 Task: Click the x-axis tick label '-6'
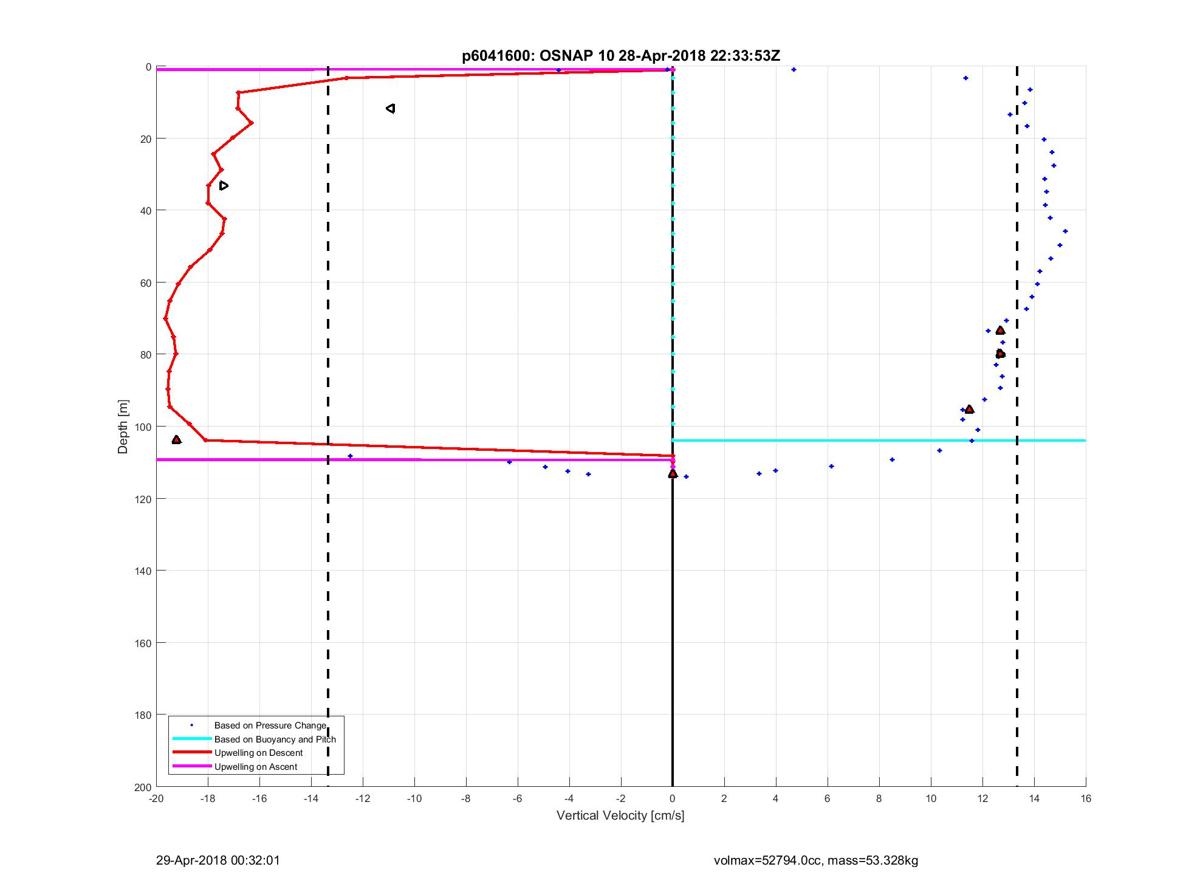[x=518, y=799]
